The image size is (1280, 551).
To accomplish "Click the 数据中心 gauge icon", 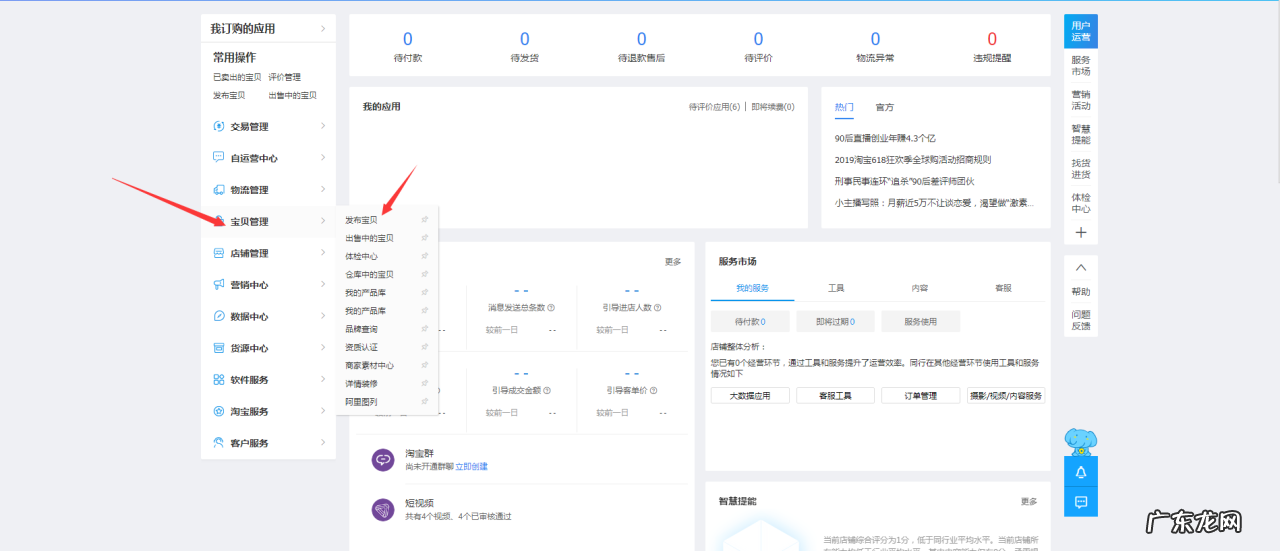I will tap(220, 316).
